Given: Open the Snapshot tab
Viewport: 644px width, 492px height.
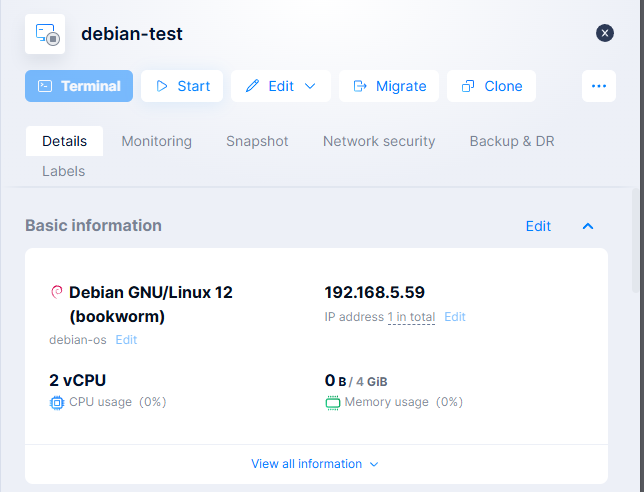Looking at the screenshot, I should point(257,141).
